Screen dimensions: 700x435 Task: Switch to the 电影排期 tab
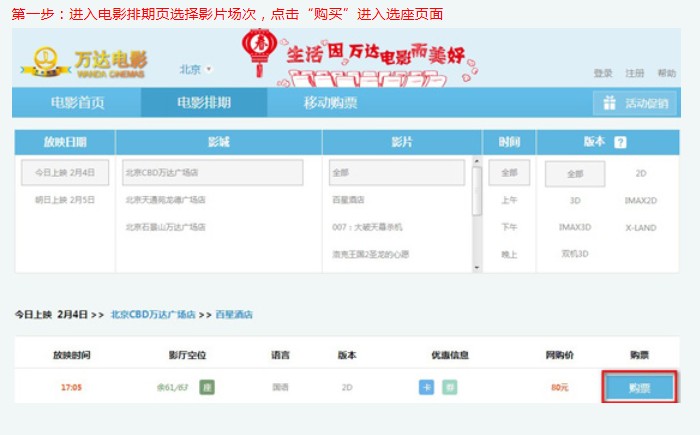coord(204,103)
